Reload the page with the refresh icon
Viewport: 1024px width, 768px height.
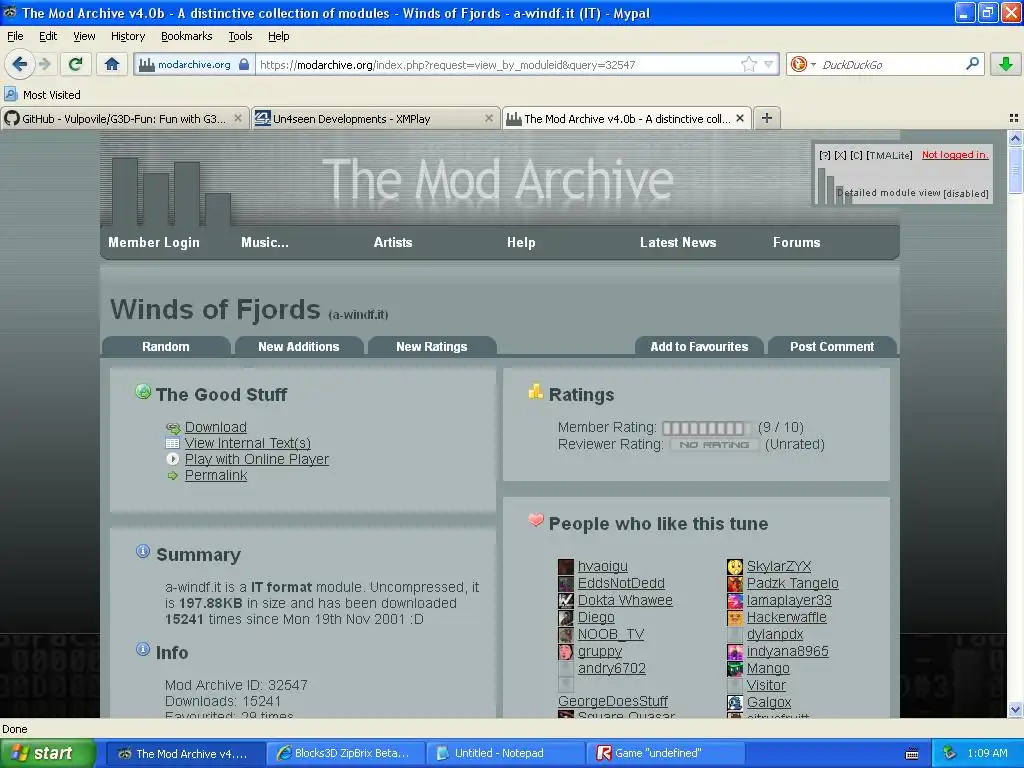(x=76, y=64)
